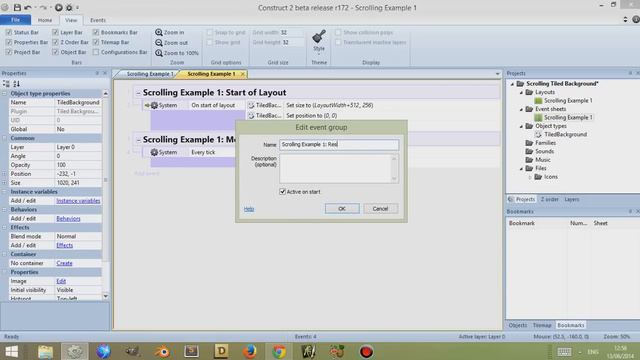The image size is (640, 360).
Task: Click the Save icon in the title bar
Action: click(x=17, y=7)
